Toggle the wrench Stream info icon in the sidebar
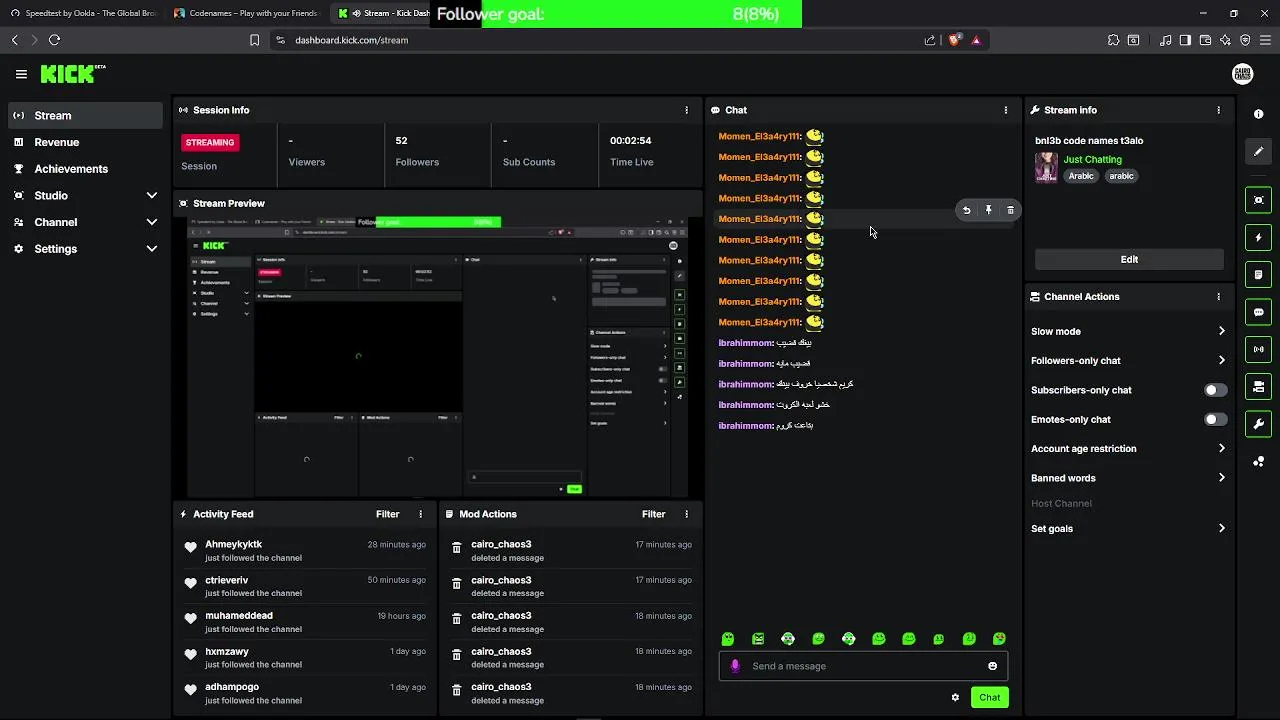 point(1258,424)
